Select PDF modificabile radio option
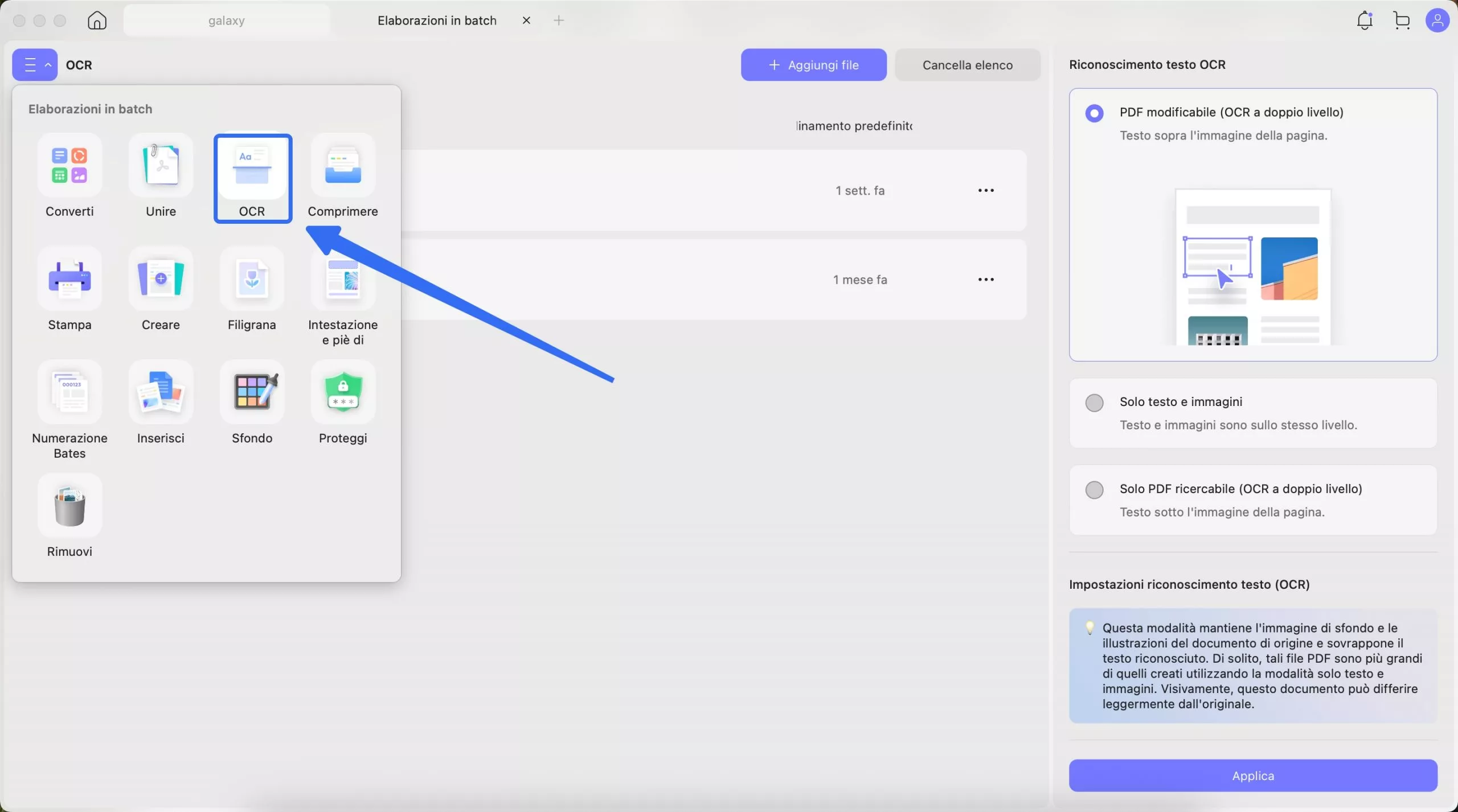 coord(1094,113)
